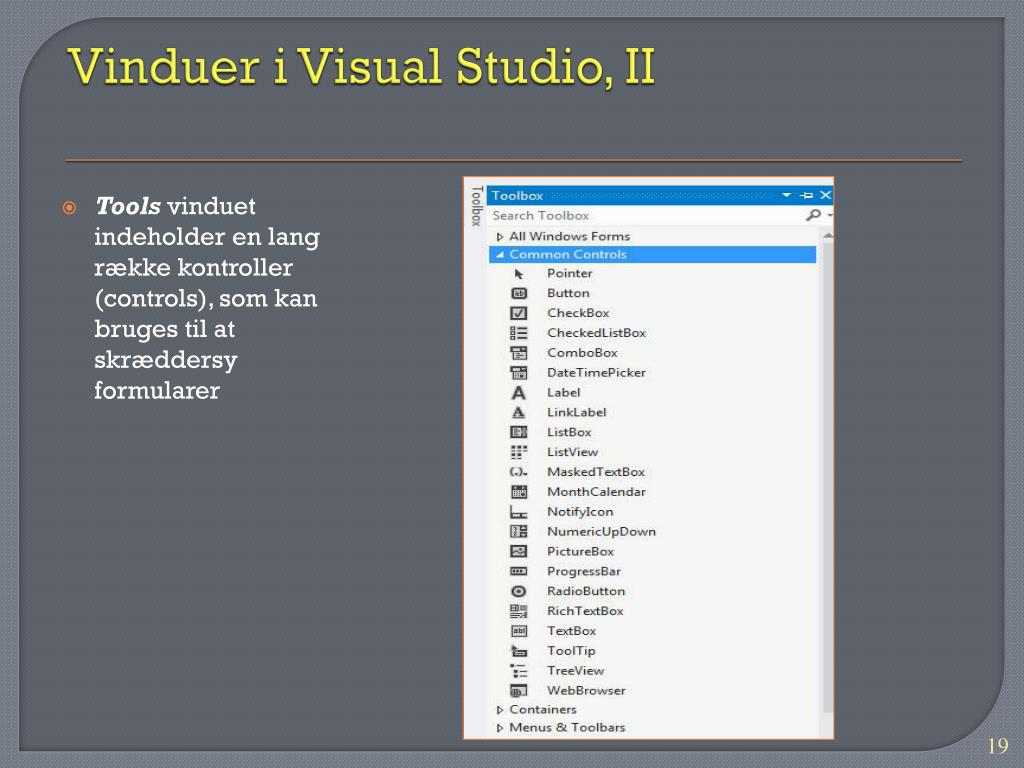The width and height of the screenshot is (1024, 768).
Task: Pick the Button control icon
Action: pos(519,293)
